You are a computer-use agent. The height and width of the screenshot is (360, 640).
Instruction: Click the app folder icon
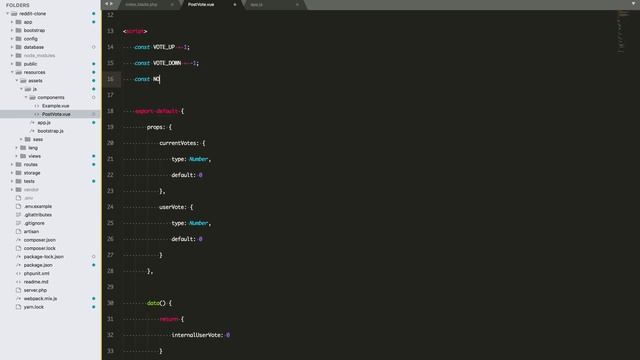click(x=18, y=22)
